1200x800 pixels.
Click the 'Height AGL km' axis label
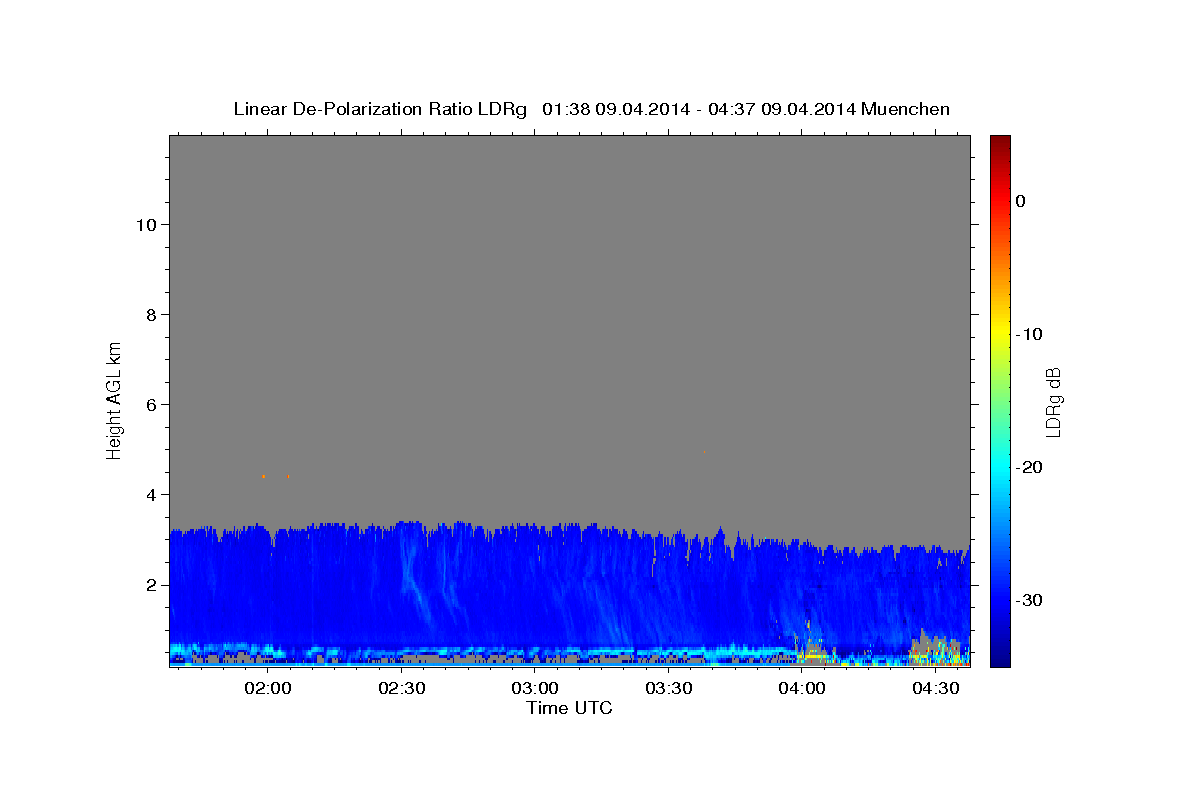tap(115, 400)
